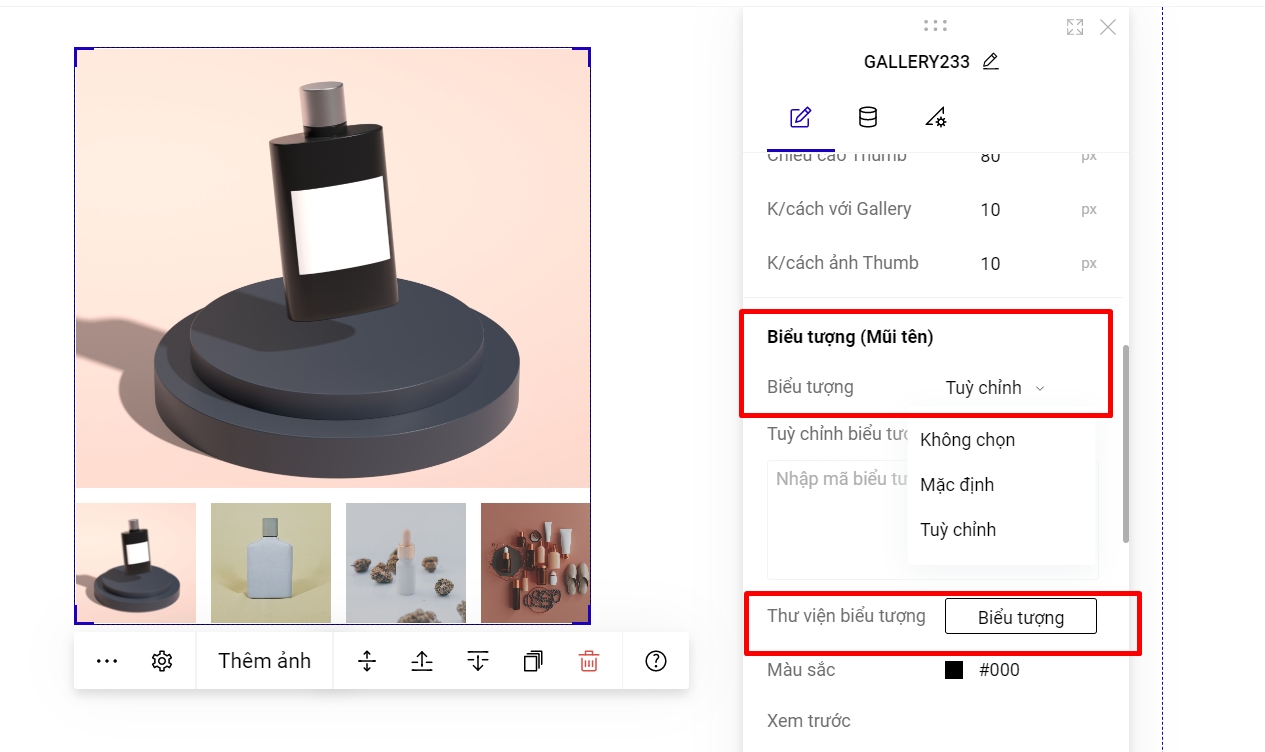Screen dimensions: 1265x752
Task: Open the Biểu tượng dropdown showing Tuỳ chỉnh
Action: tap(995, 388)
